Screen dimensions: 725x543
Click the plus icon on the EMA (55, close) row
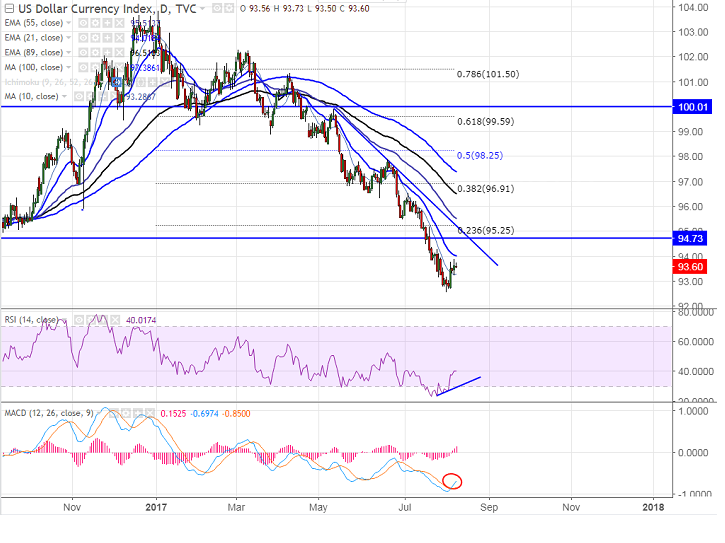[x=107, y=23]
